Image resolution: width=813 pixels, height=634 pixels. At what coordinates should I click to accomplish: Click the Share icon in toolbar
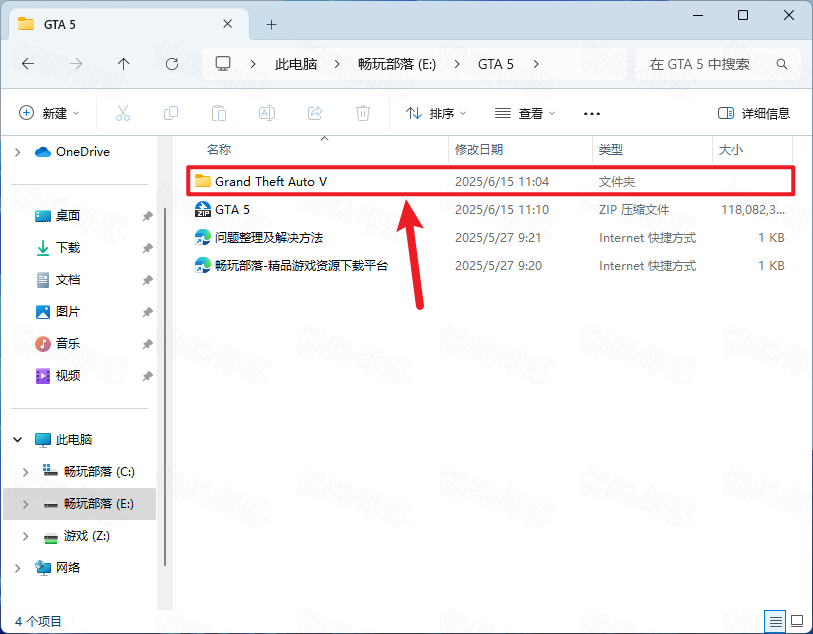(315, 113)
